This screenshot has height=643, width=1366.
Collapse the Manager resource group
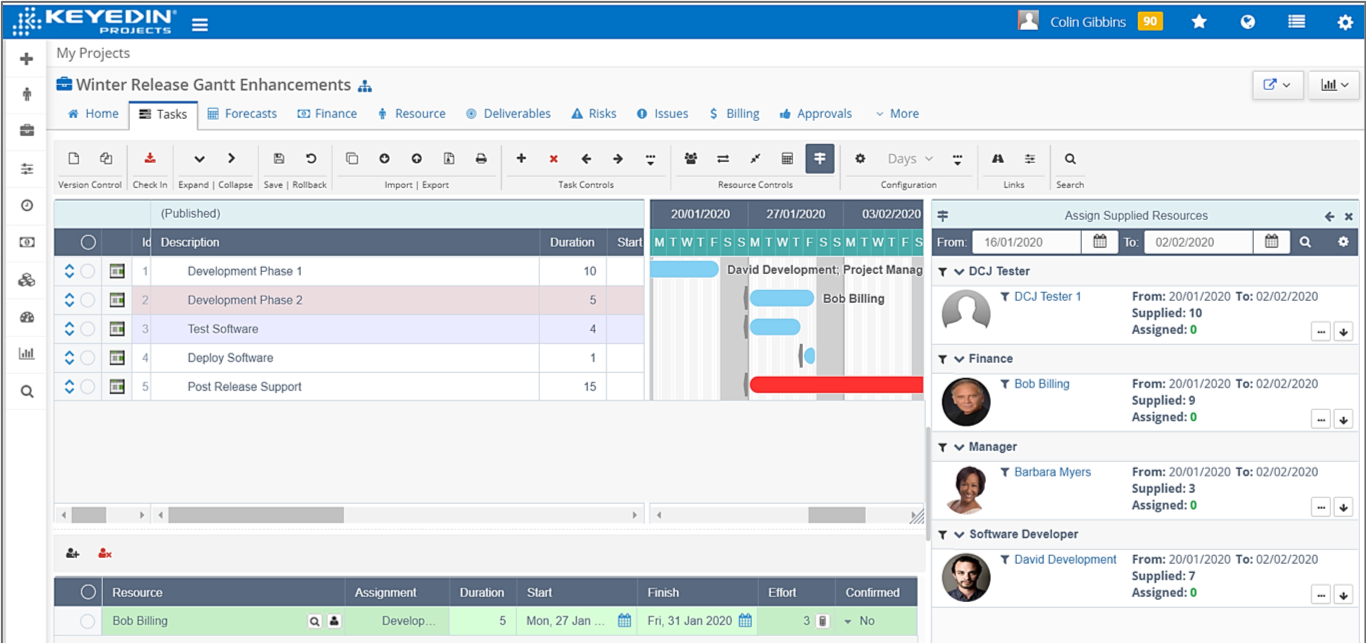tap(959, 447)
